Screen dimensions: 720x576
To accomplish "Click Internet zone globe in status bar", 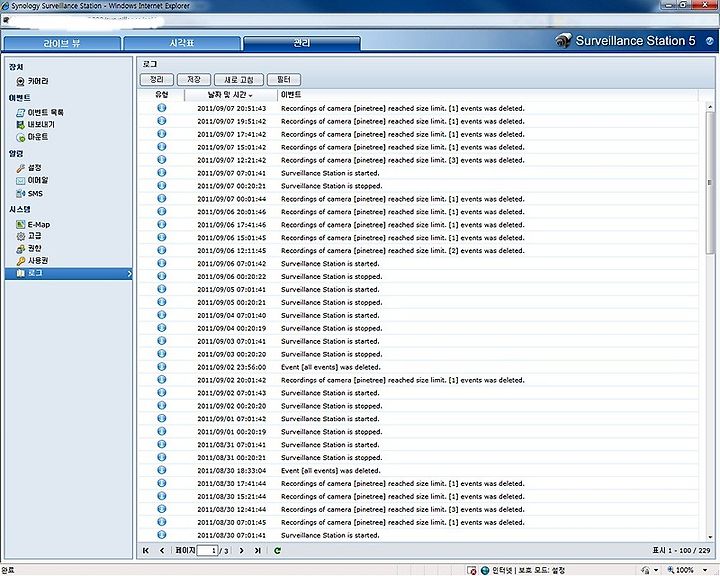I will click(x=485, y=570).
